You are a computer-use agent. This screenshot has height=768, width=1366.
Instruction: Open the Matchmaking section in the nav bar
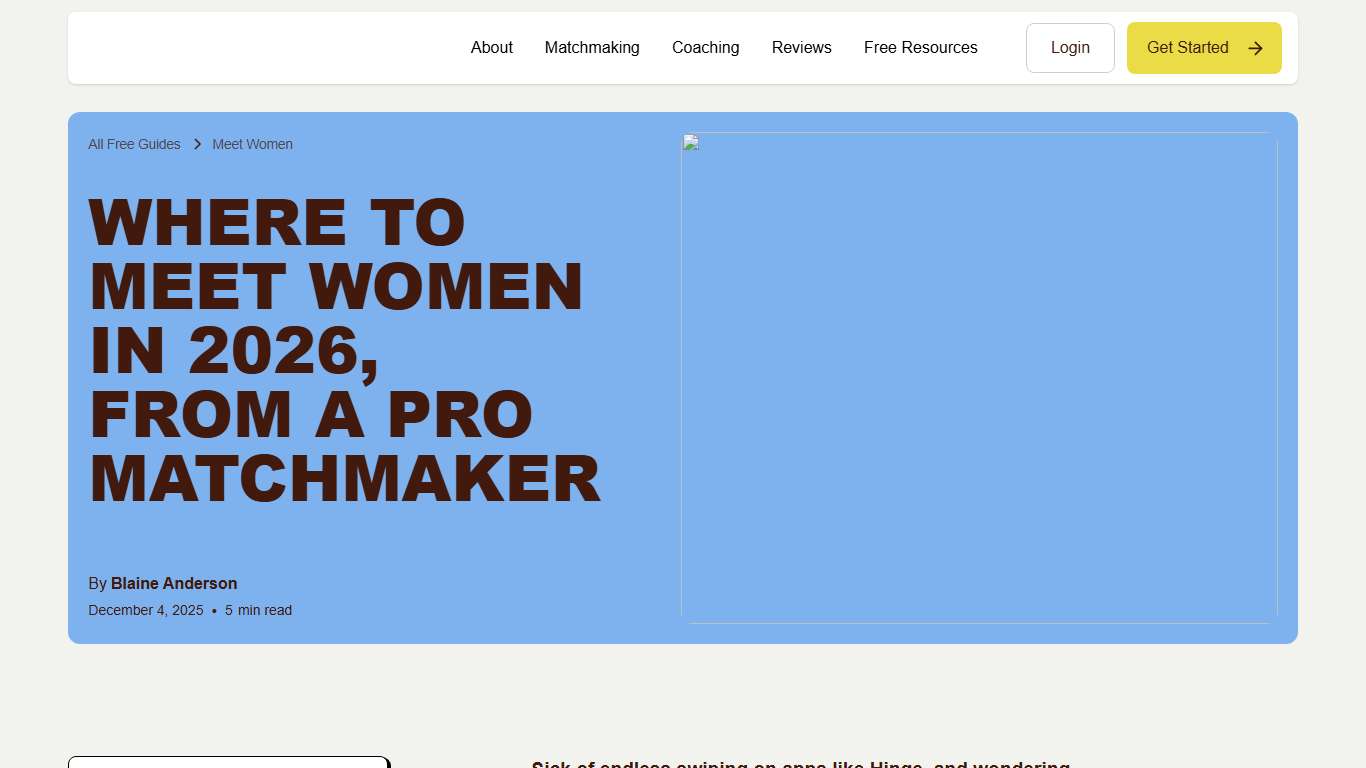pyautogui.click(x=592, y=47)
